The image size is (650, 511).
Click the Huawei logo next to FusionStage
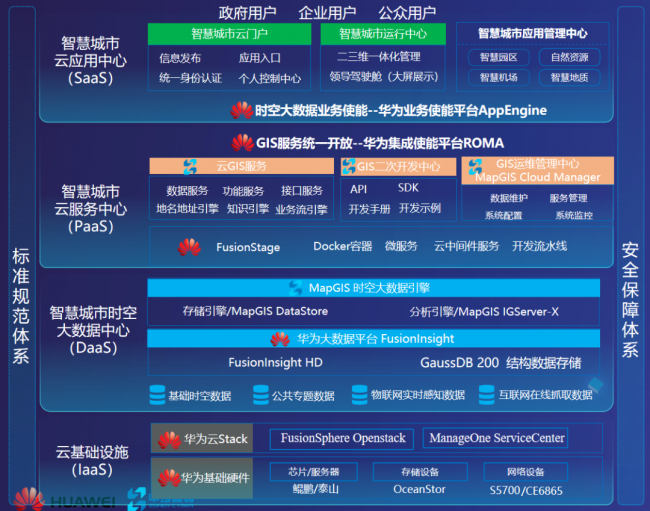click(x=189, y=247)
